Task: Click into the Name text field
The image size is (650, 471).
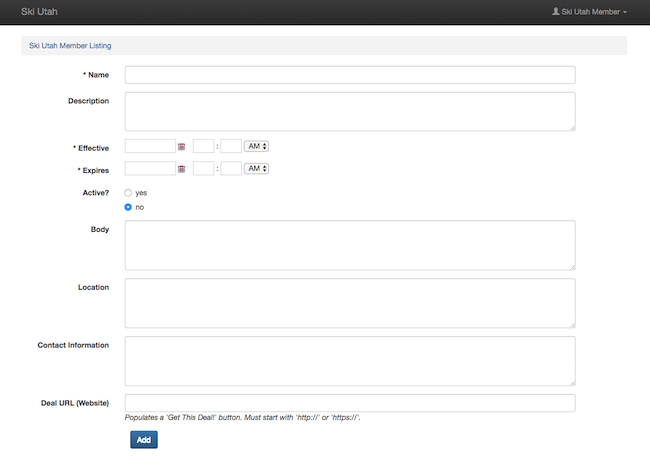Action: click(x=349, y=75)
